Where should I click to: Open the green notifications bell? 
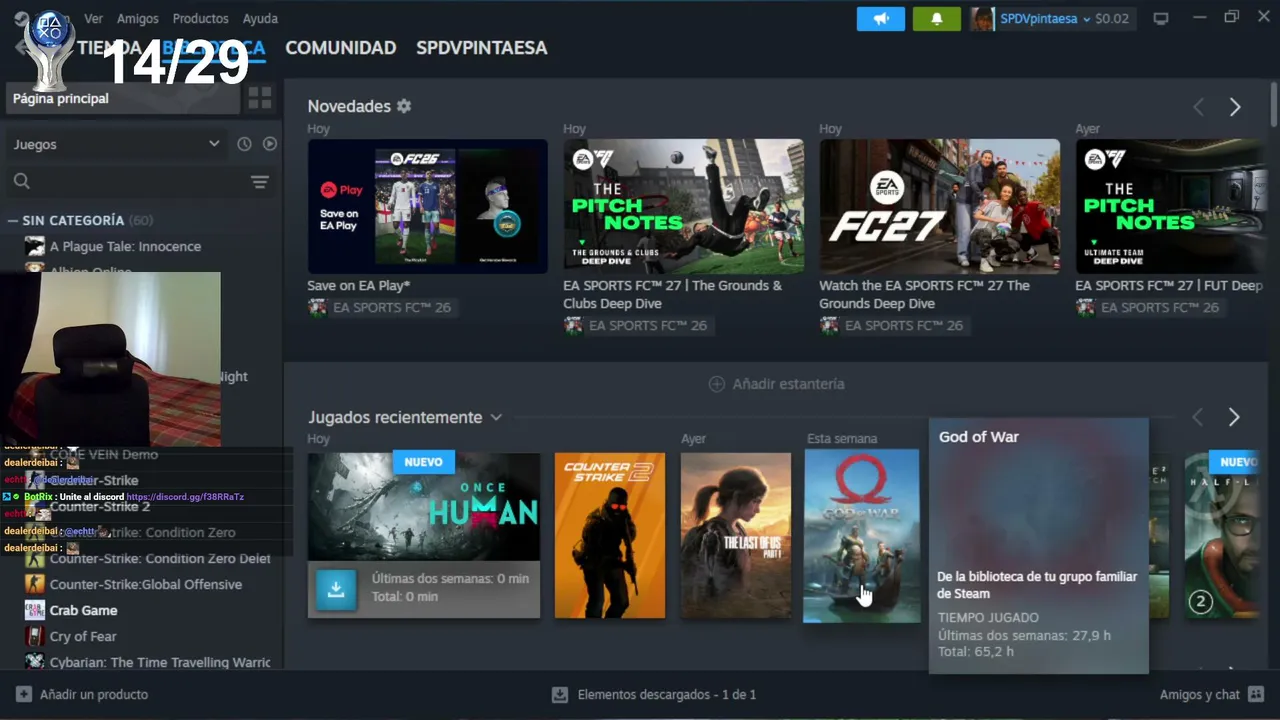[x=937, y=19]
